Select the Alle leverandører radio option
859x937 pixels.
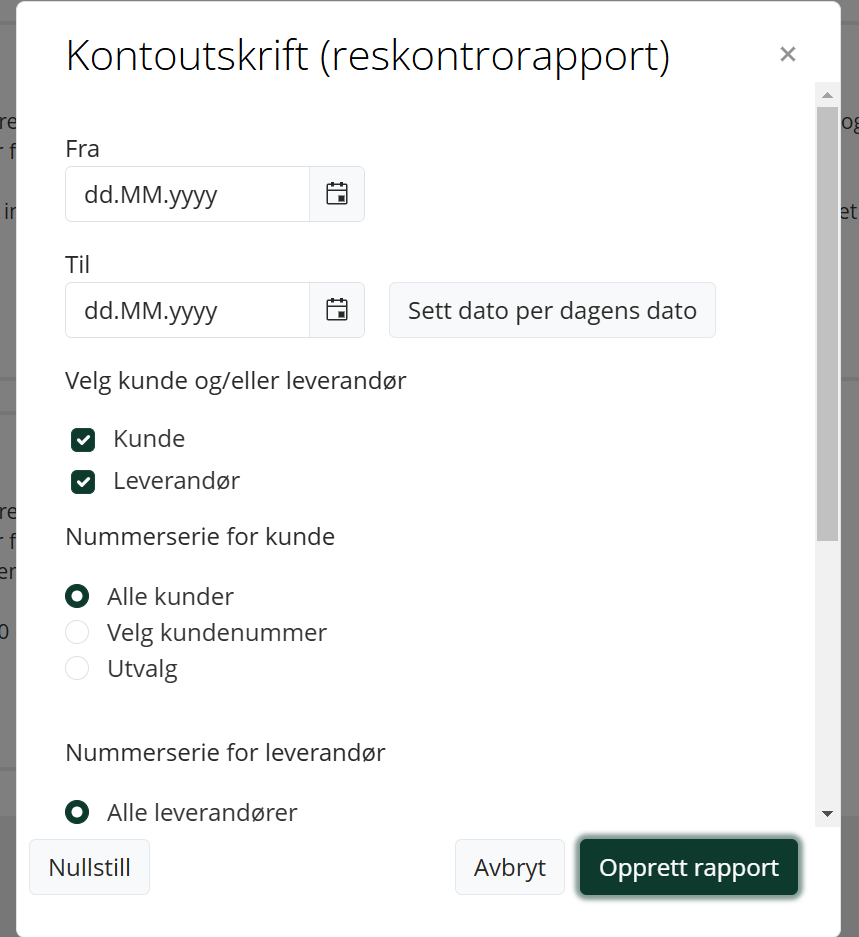(77, 812)
